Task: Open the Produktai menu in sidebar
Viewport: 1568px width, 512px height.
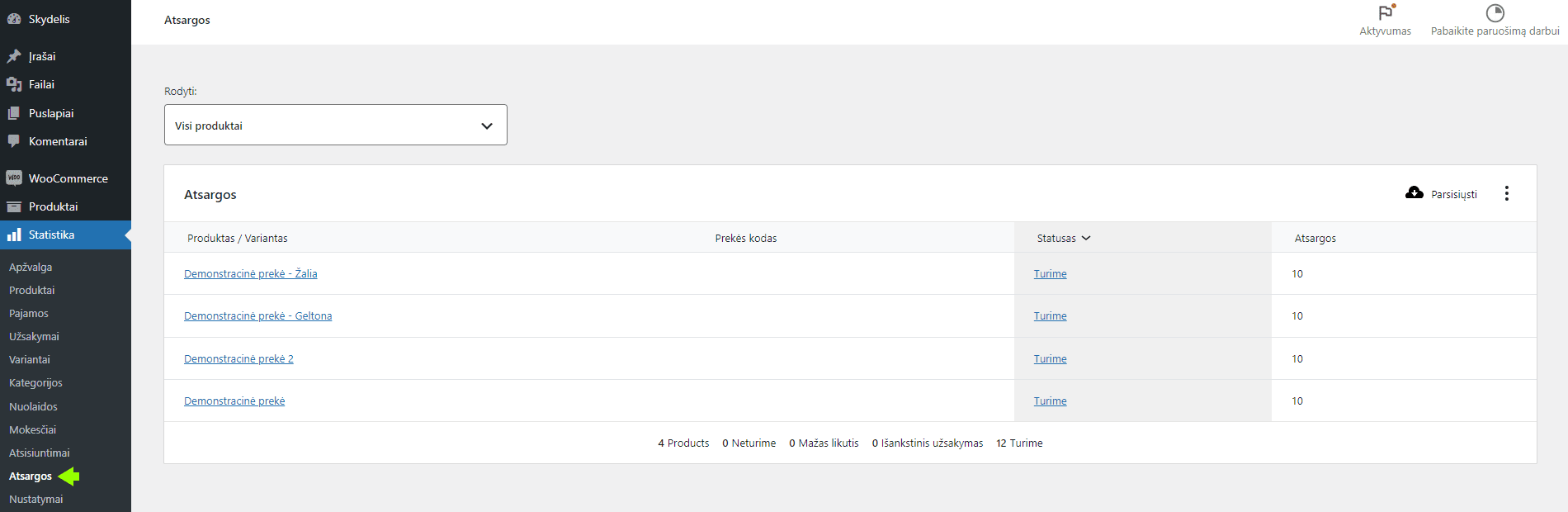Action: 53,206
